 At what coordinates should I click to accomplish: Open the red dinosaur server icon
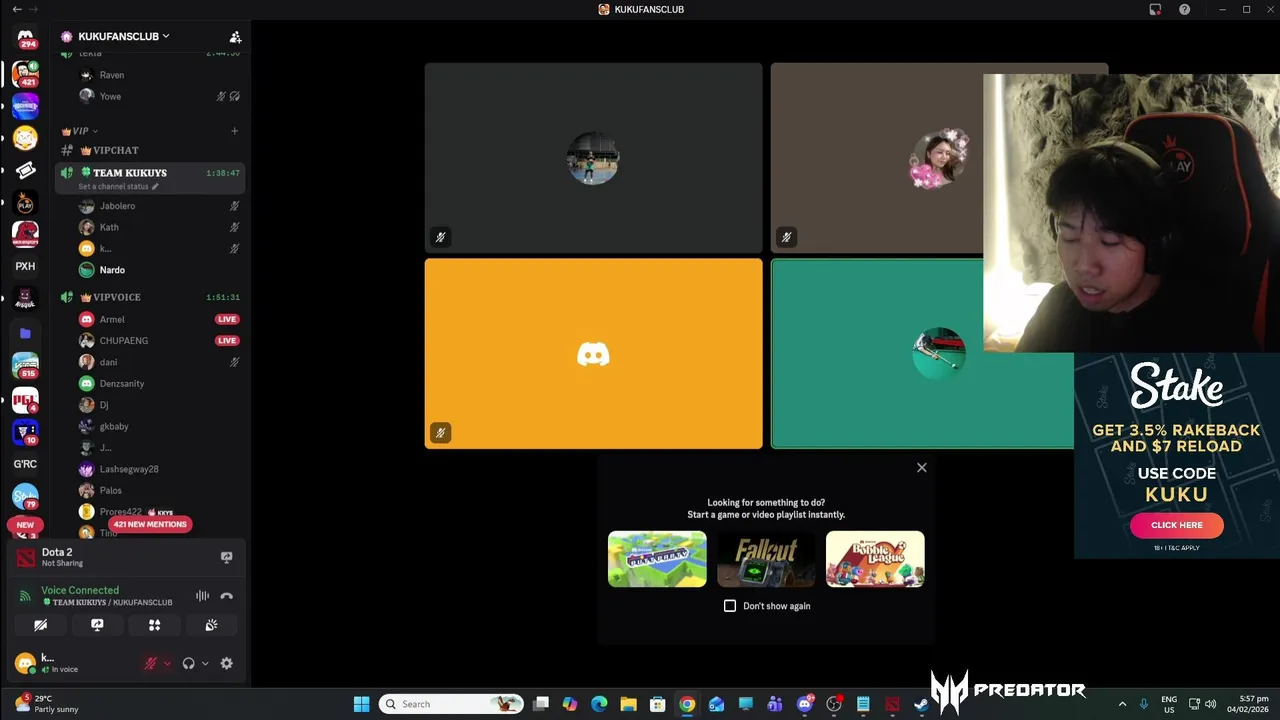pos(25,234)
